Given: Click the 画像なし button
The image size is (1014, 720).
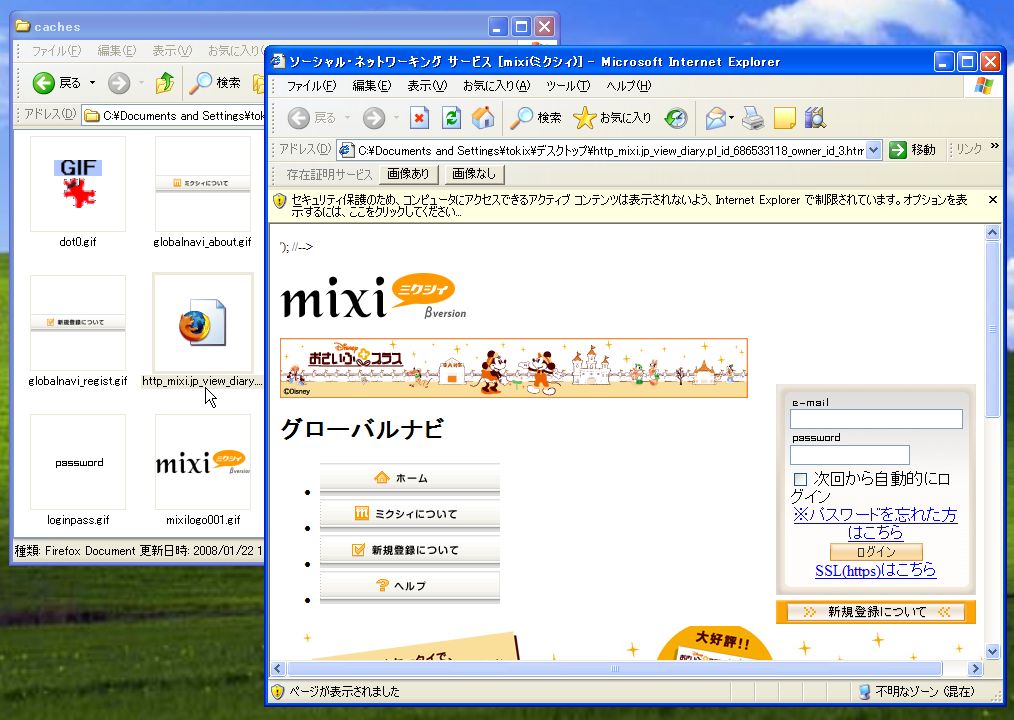Looking at the screenshot, I should 474,174.
